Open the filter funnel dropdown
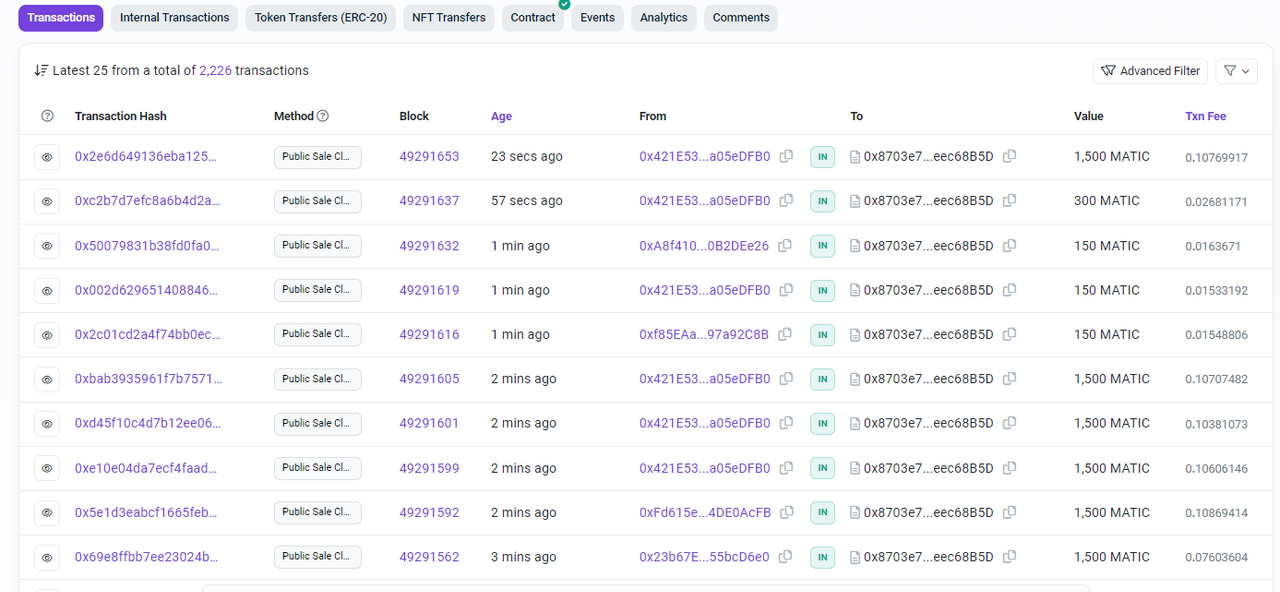Viewport: 1280px width, 592px height. [1236, 71]
